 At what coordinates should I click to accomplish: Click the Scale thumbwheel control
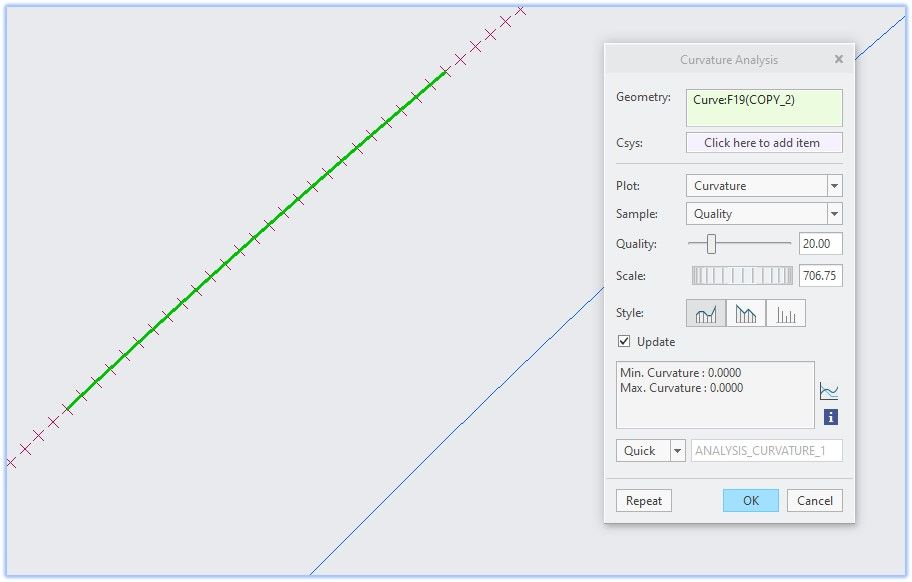point(742,276)
